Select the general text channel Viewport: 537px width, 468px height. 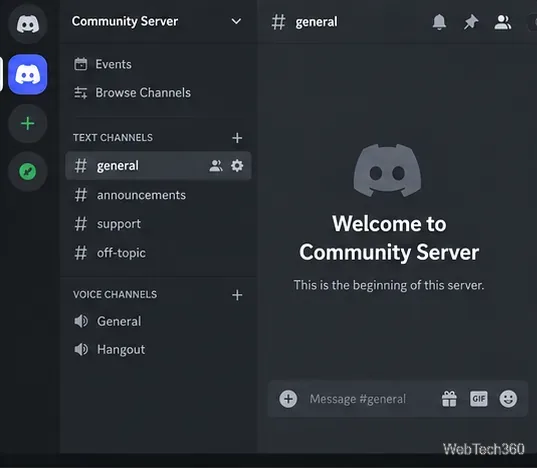(x=158, y=166)
